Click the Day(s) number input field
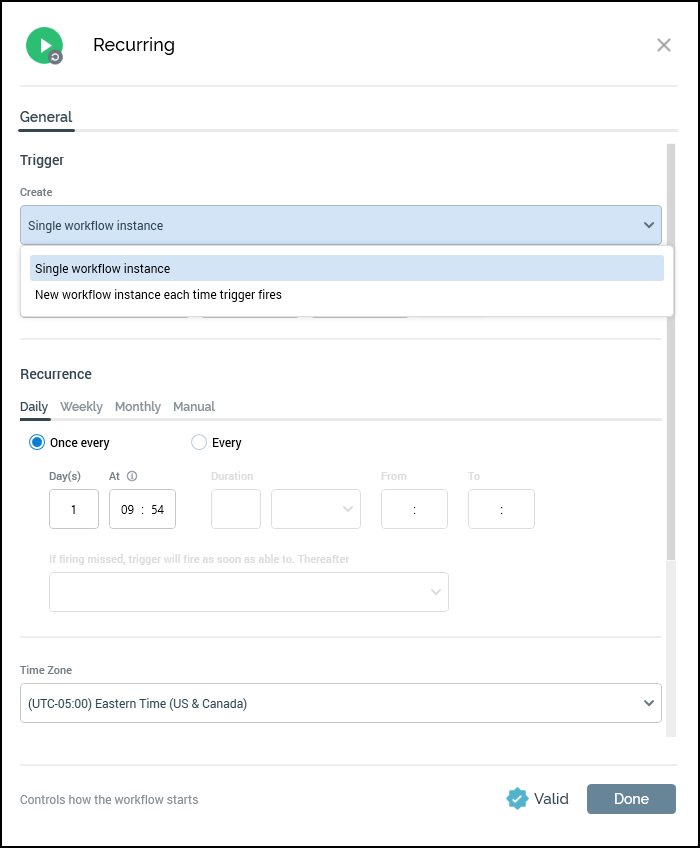Screen dimensions: 700x848 coord(74,509)
